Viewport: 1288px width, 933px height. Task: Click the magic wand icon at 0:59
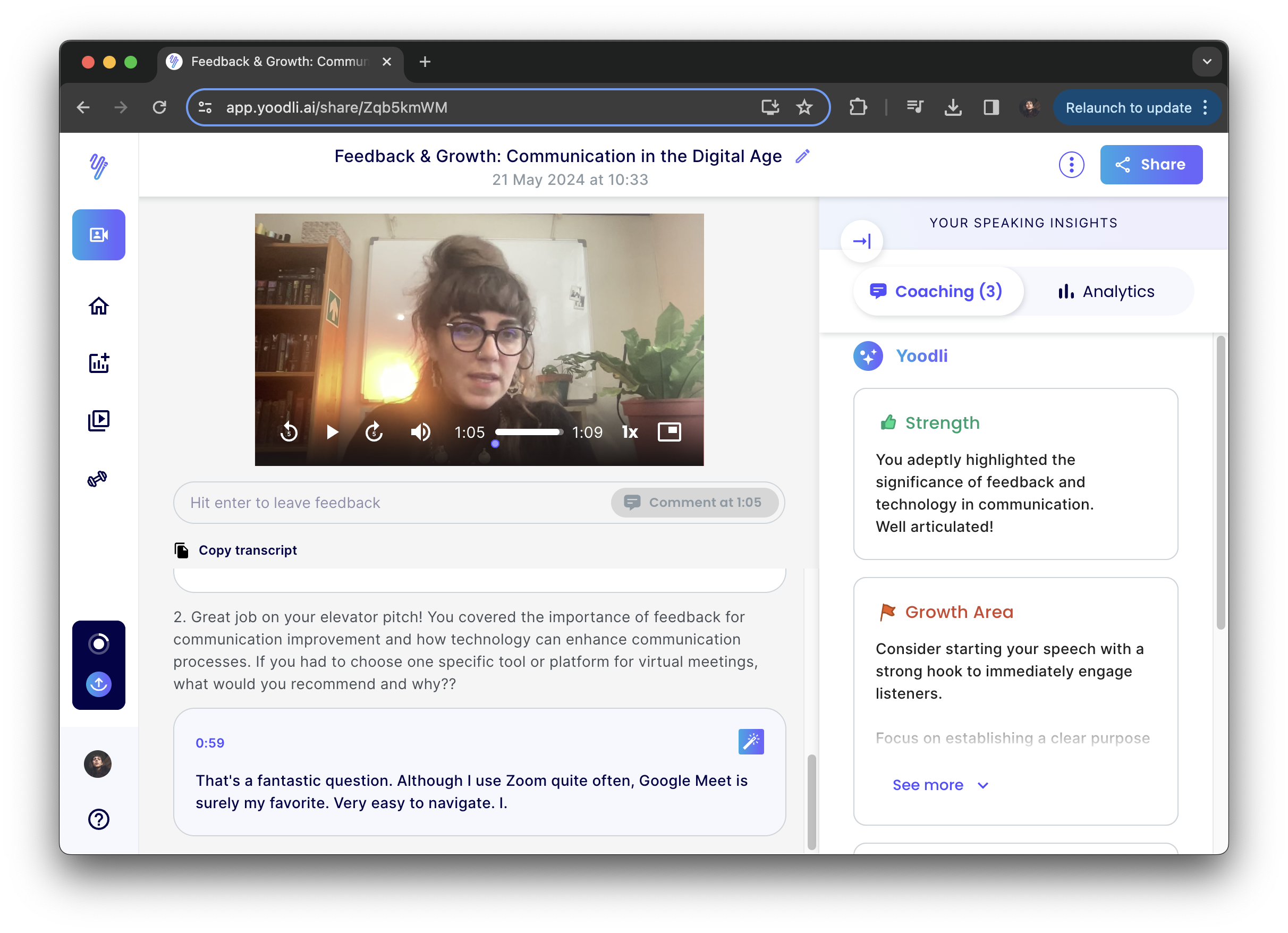(750, 741)
